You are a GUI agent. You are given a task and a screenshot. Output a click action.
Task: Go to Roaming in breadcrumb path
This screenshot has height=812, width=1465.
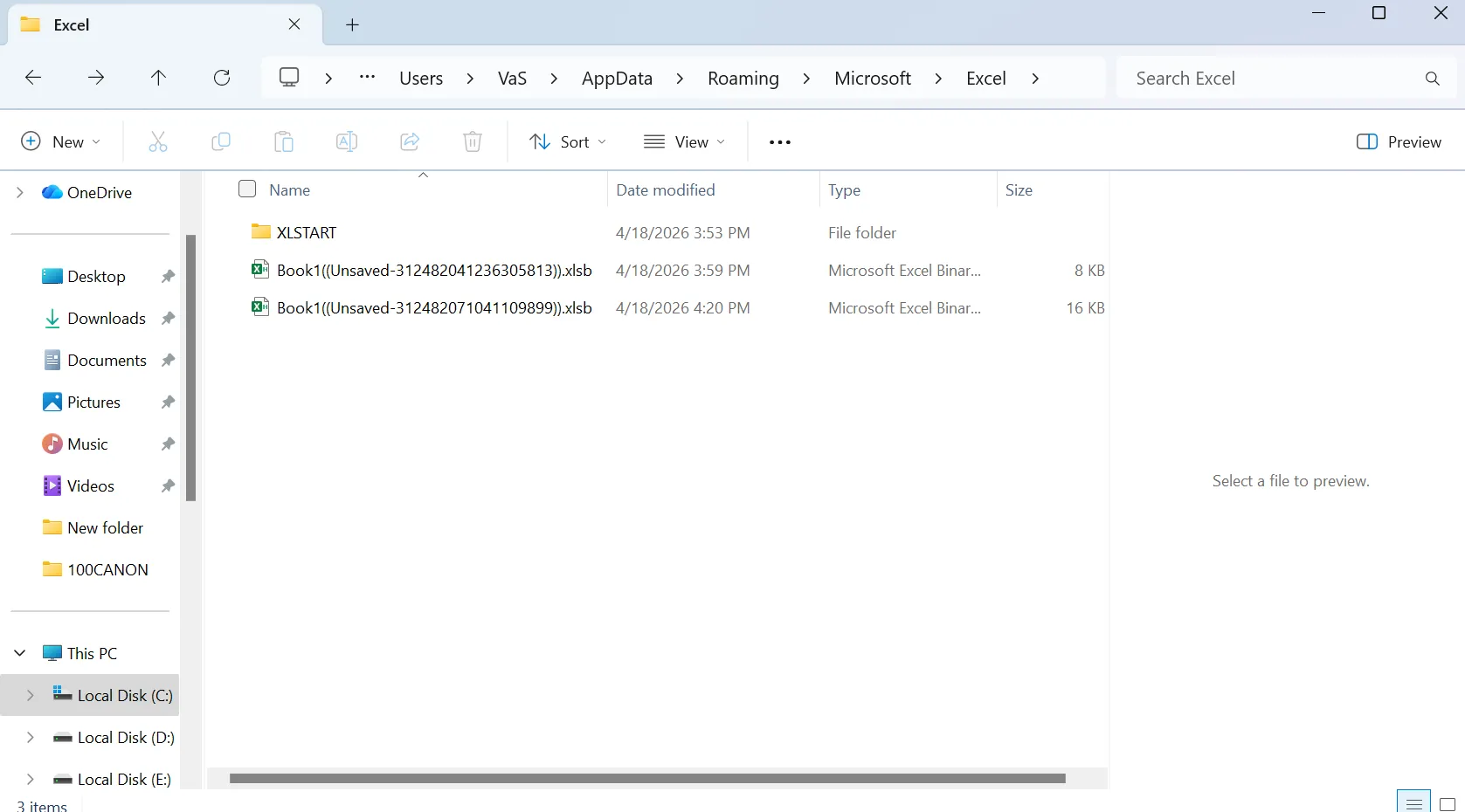tap(743, 79)
